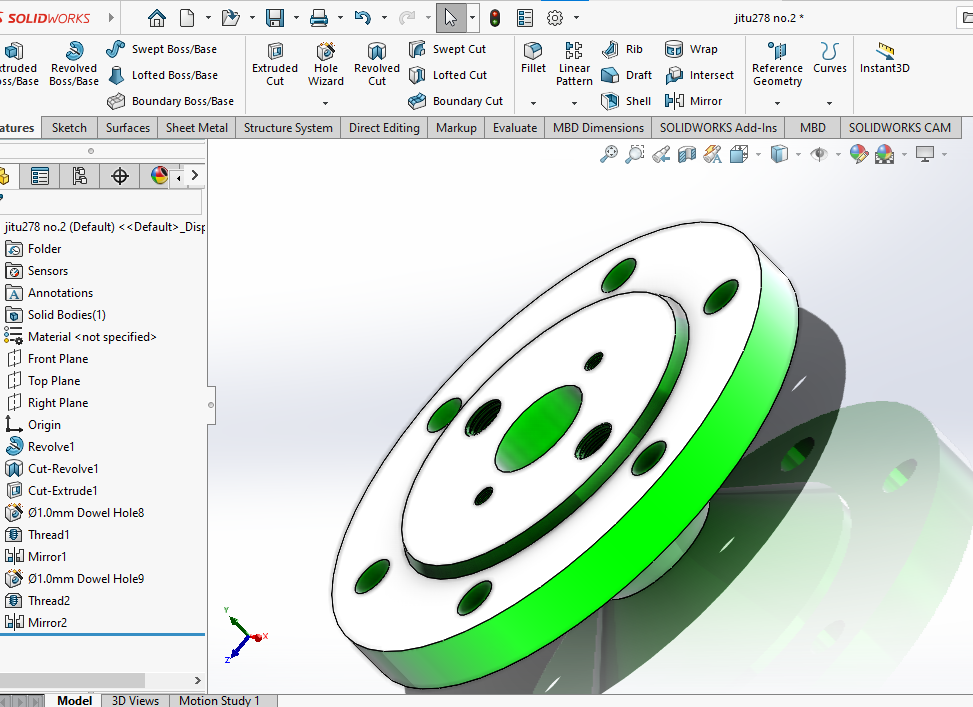Apply the Fillet tool

[x=533, y=58]
